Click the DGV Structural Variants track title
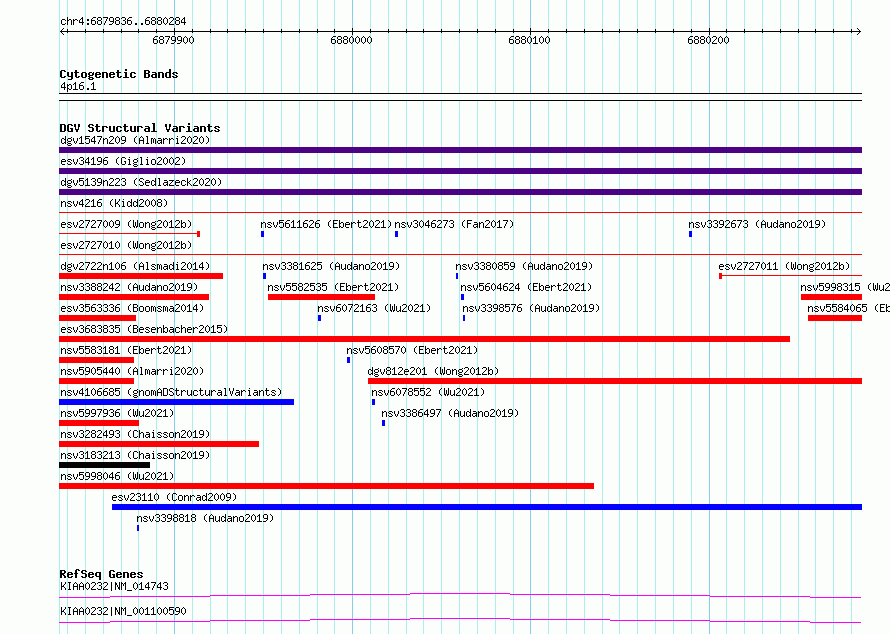 pyautogui.click(x=140, y=128)
